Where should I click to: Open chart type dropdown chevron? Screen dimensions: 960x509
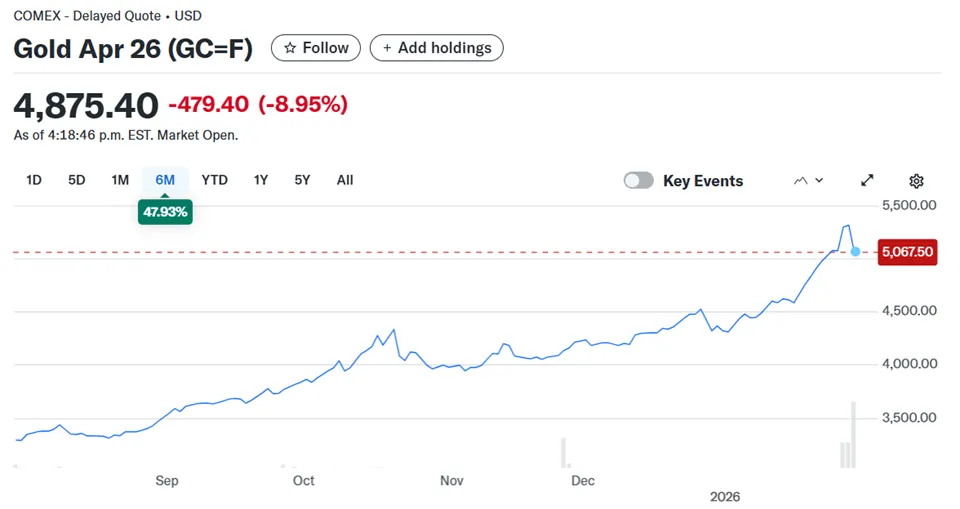click(819, 180)
